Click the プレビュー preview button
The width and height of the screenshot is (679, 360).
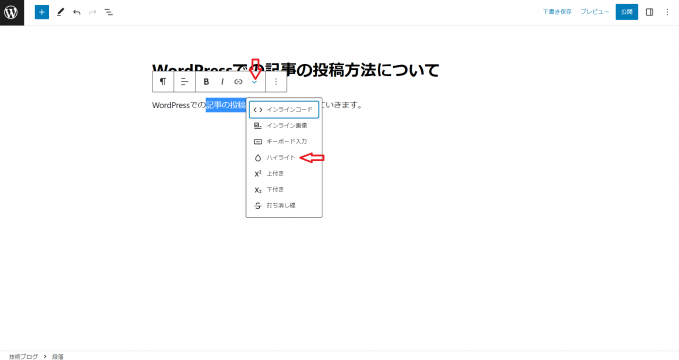click(595, 12)
